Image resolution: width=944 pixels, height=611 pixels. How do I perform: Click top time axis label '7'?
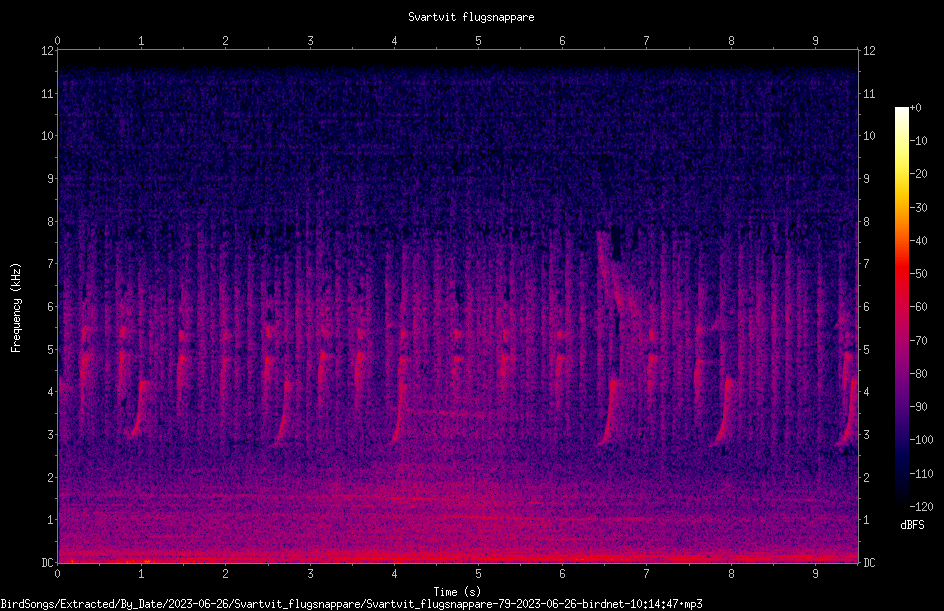(647, 41)
